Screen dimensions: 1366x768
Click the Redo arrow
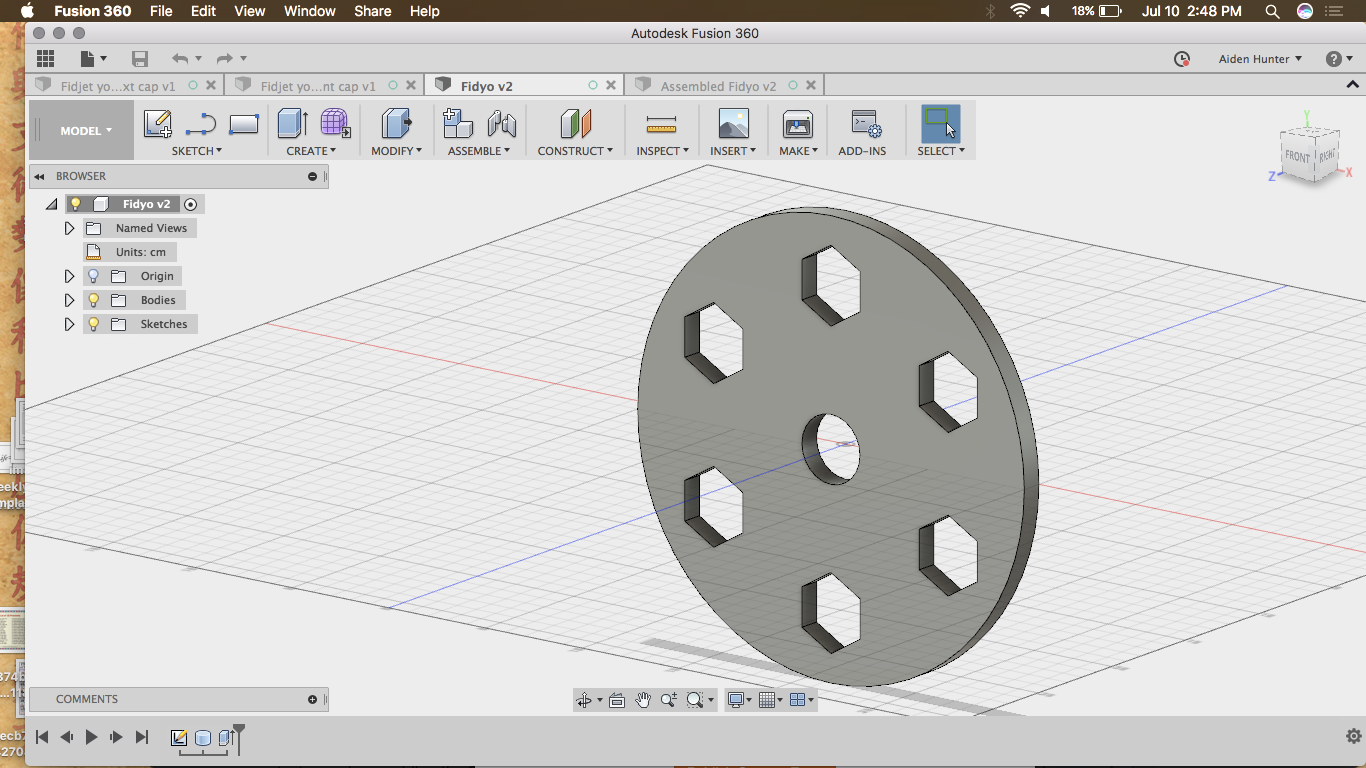(x=225, y=59)
